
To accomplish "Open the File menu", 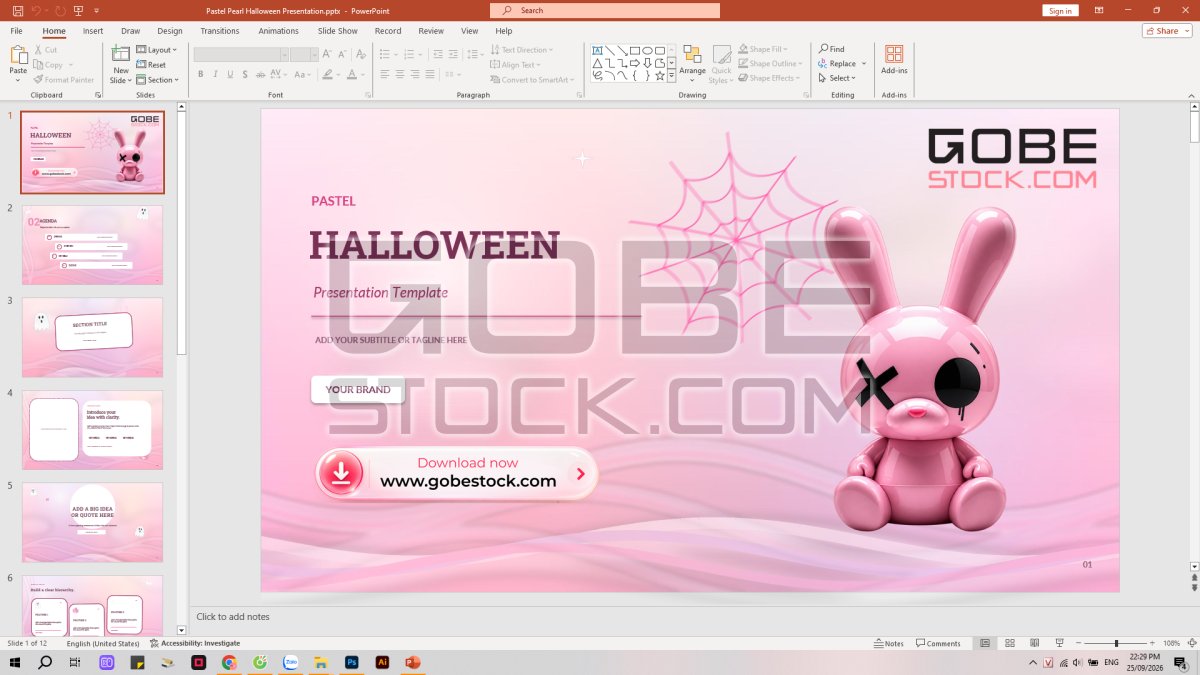I will click(17, 31).
